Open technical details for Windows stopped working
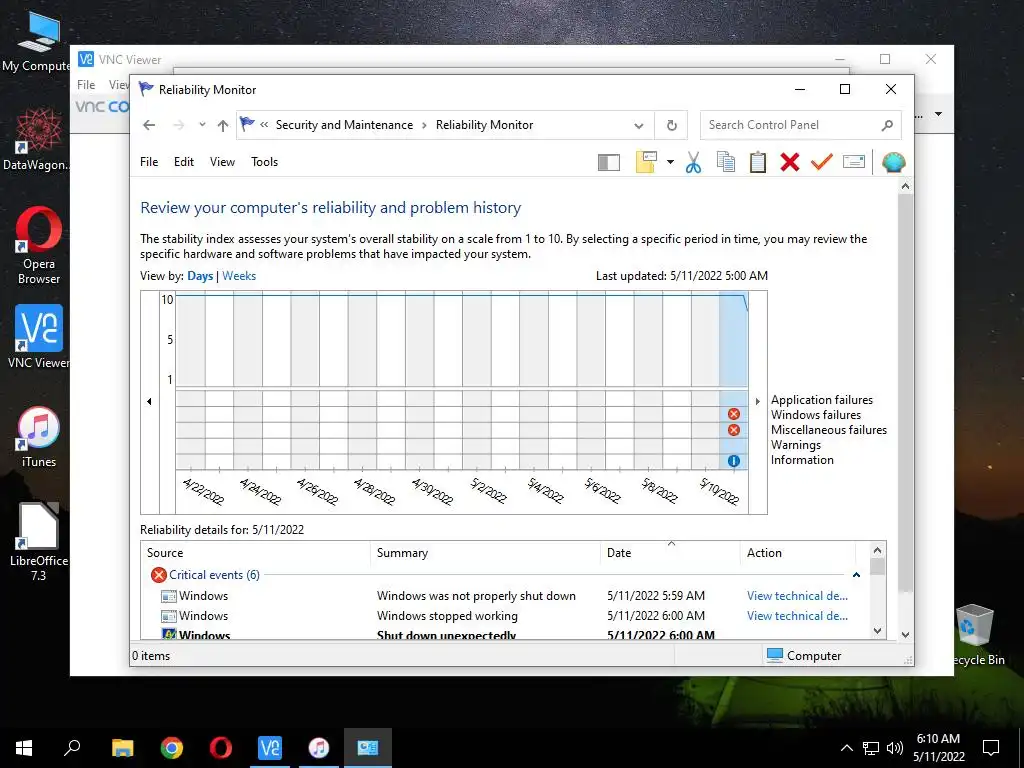The height and width of the screenshot is (768, 1024). pos(797,616)
